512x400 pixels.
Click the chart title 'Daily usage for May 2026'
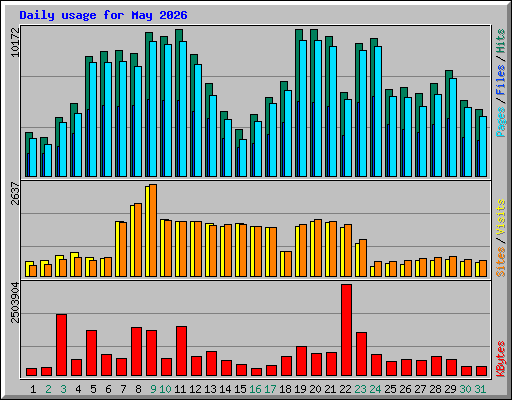pyautogui.click(x=103, y=15)
